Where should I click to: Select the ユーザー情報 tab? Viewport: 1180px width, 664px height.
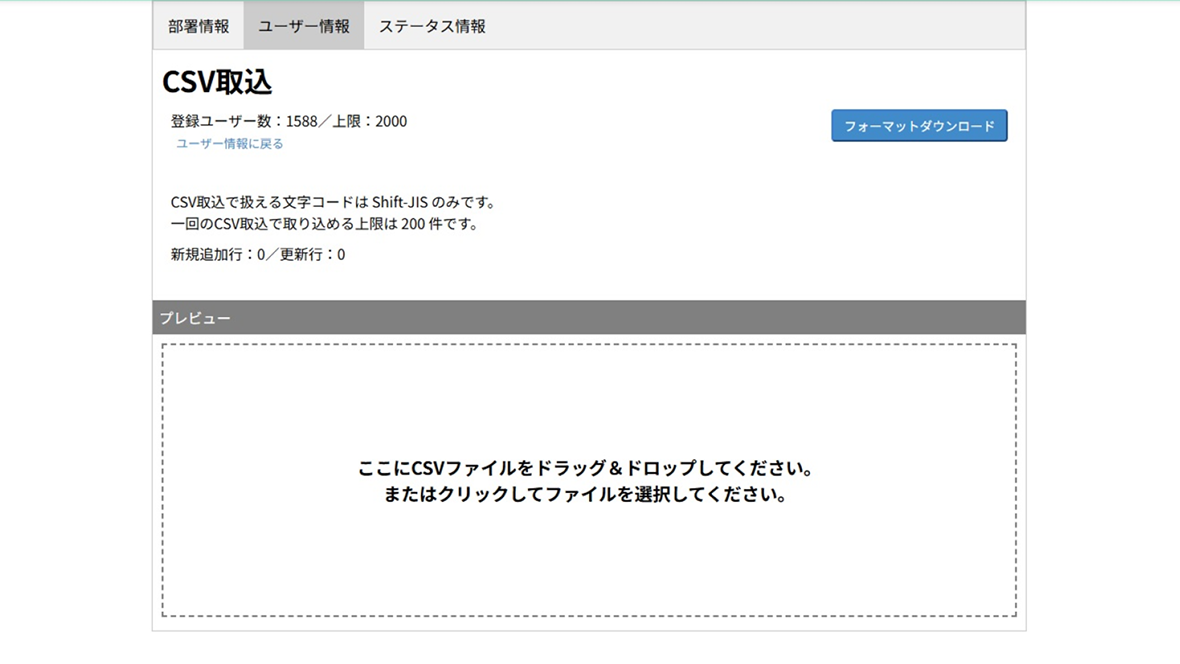(304, 26)
